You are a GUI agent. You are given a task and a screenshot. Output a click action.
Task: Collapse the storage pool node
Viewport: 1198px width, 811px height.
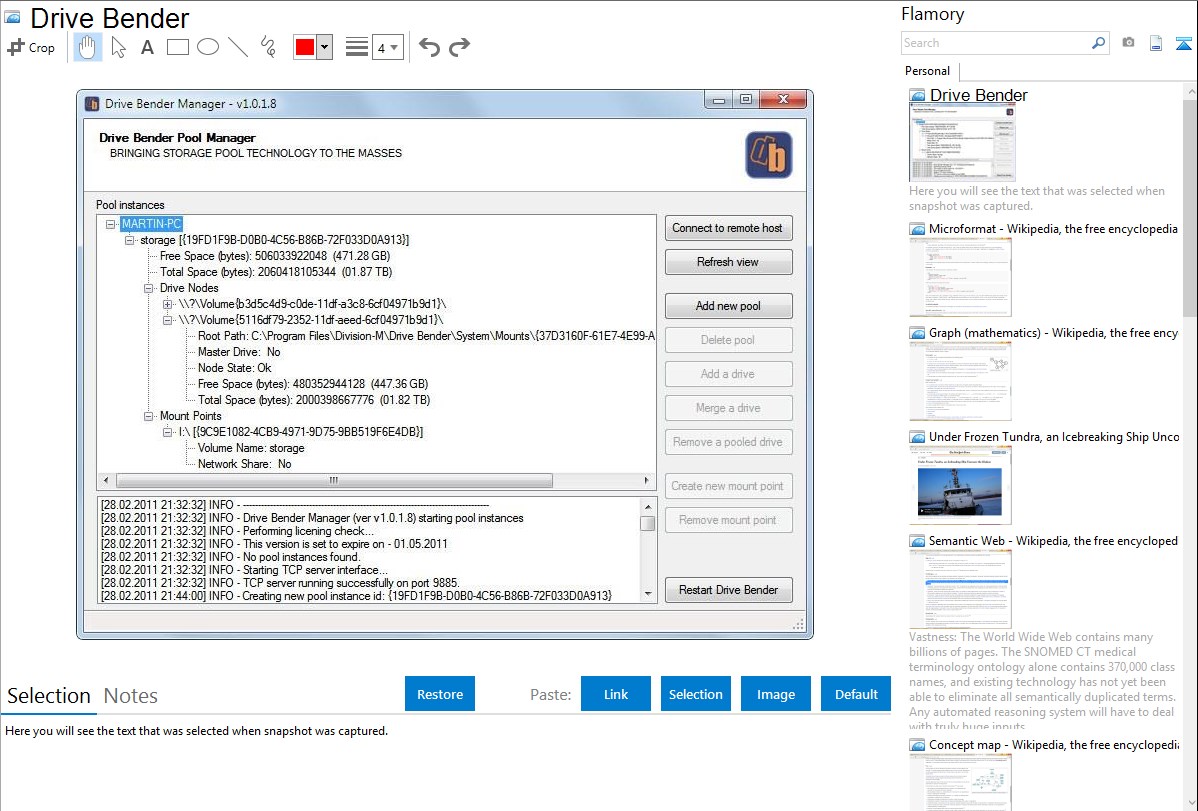pyautogui.click(x=129, y=240)
